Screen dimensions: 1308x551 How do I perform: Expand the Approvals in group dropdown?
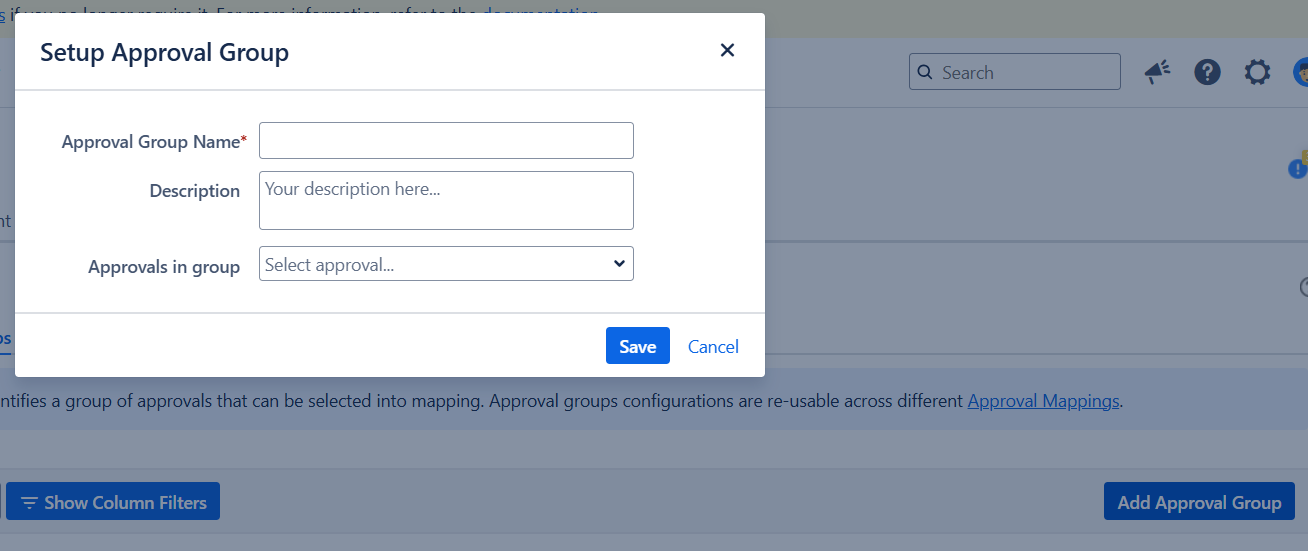(x=446, y=264)
